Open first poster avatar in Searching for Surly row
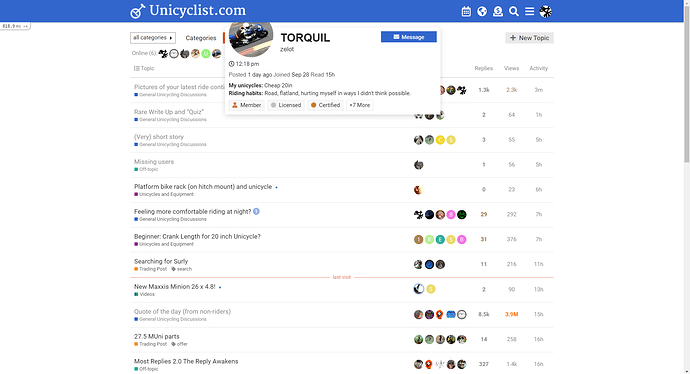 coord(418,264)
